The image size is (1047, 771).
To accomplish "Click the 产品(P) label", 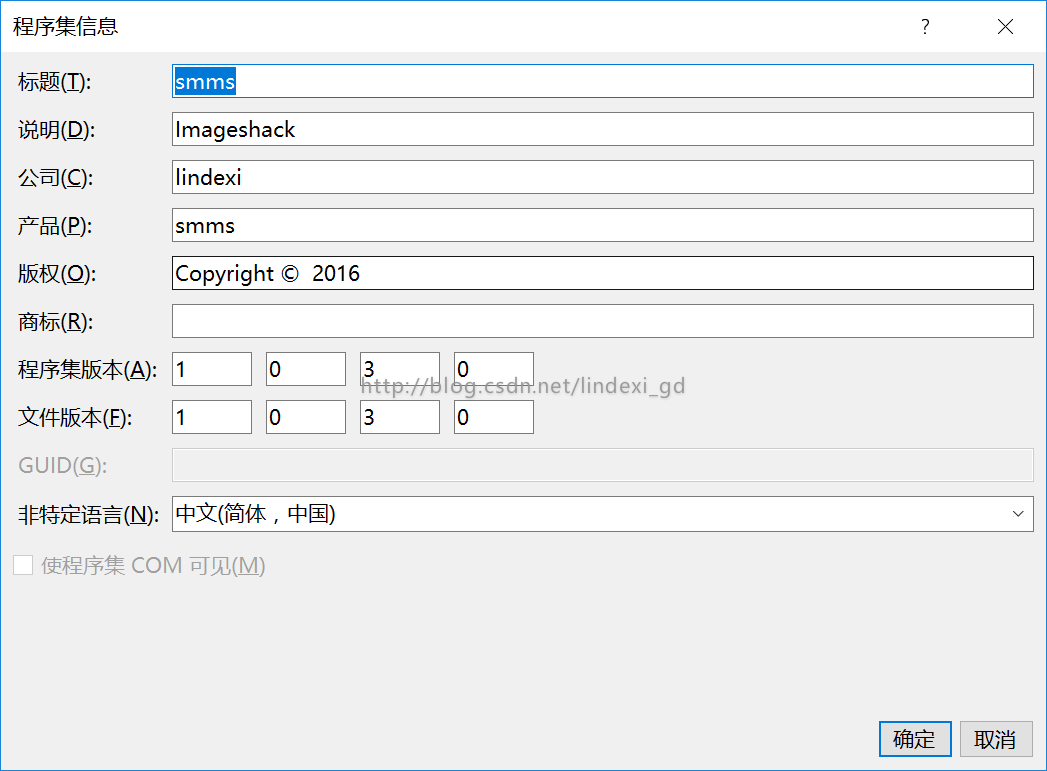I will click(55, 226).
